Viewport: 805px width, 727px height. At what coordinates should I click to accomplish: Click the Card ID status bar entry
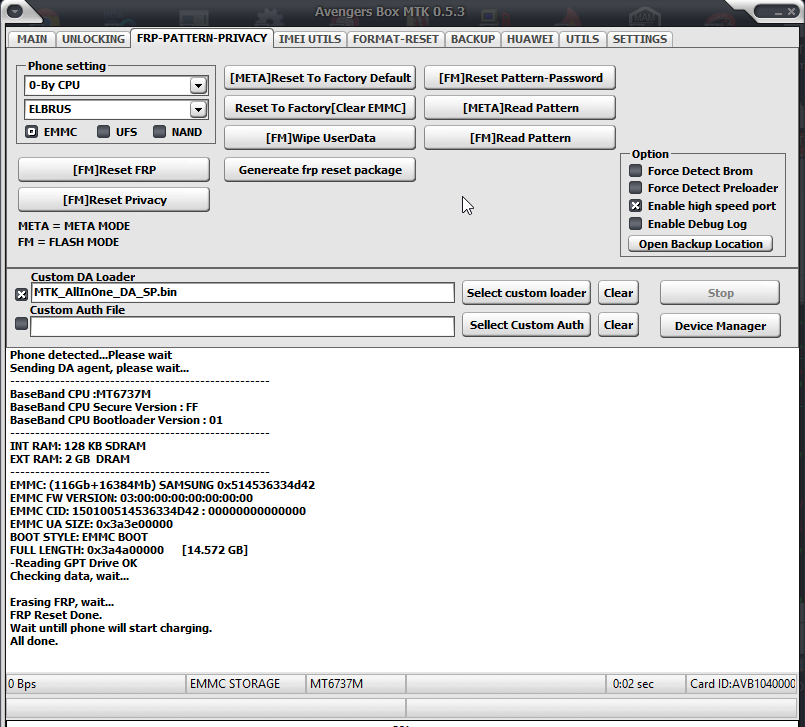click(742, 684)
